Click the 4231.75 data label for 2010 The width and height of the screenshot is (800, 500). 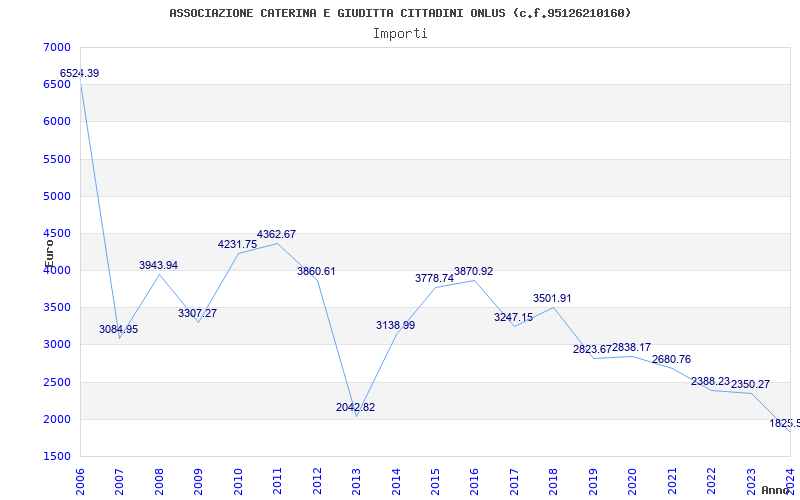point(237,244)
